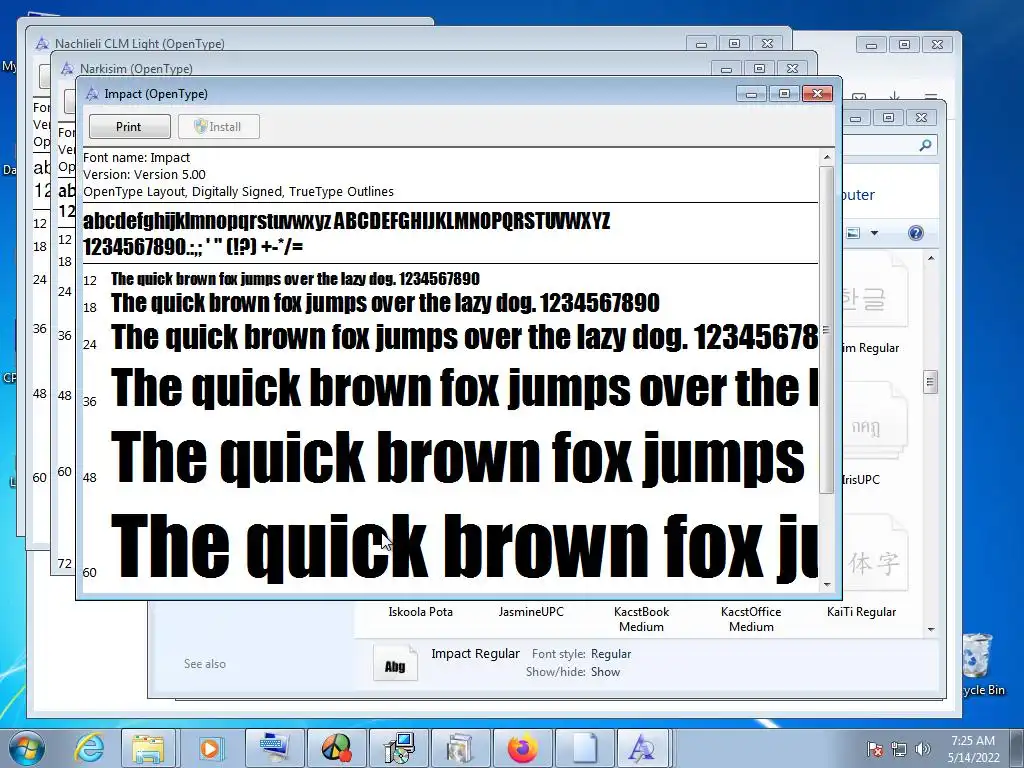Open Windows Media Player from taskbar
Screen dimensions: 1024x768
(210, 748)
